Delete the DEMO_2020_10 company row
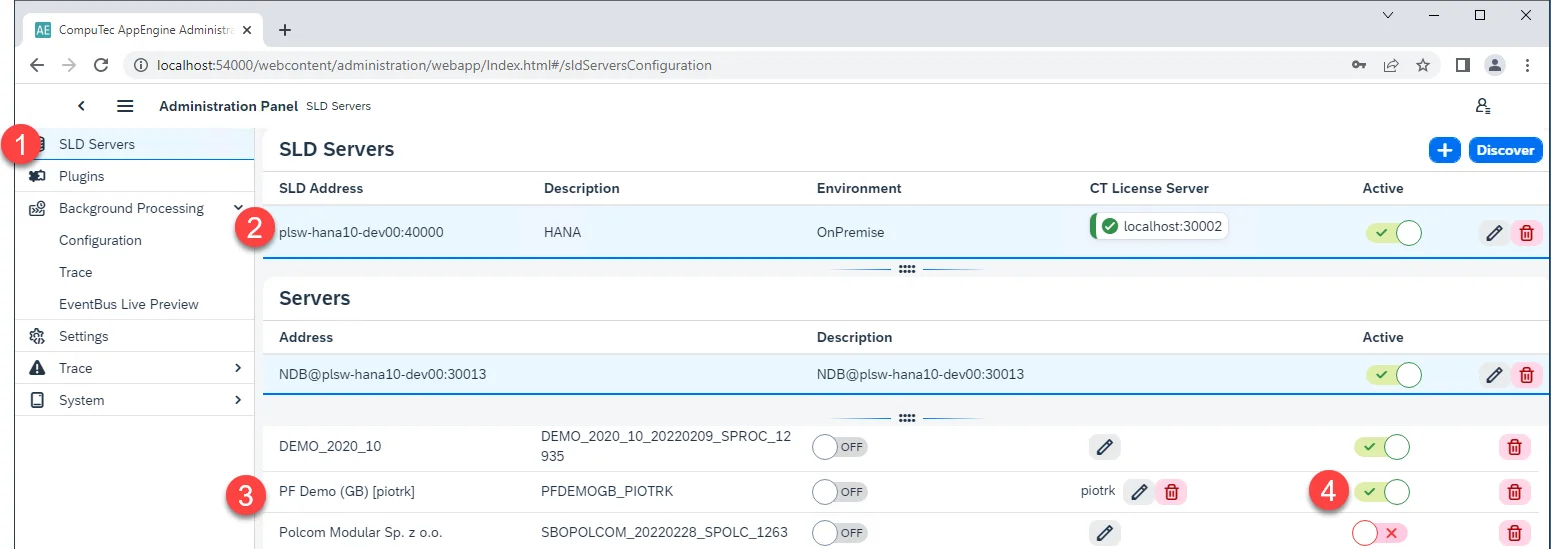 1514,447
